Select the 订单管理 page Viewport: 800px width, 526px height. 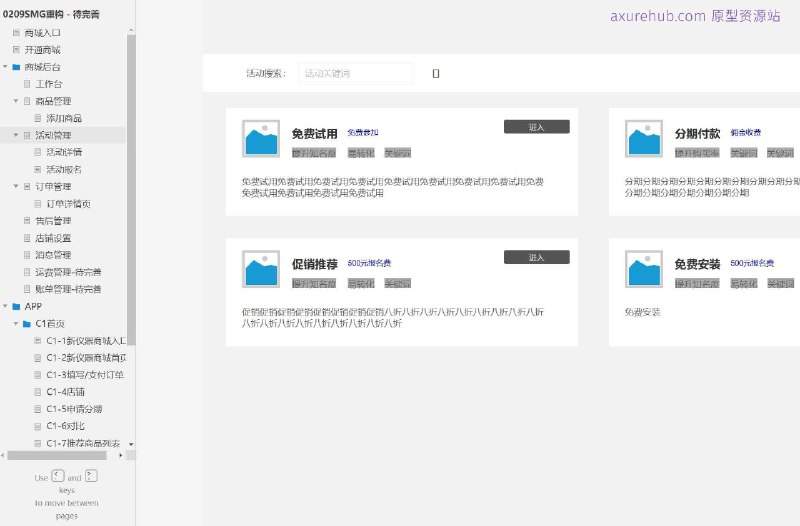(x=53, y=187)
